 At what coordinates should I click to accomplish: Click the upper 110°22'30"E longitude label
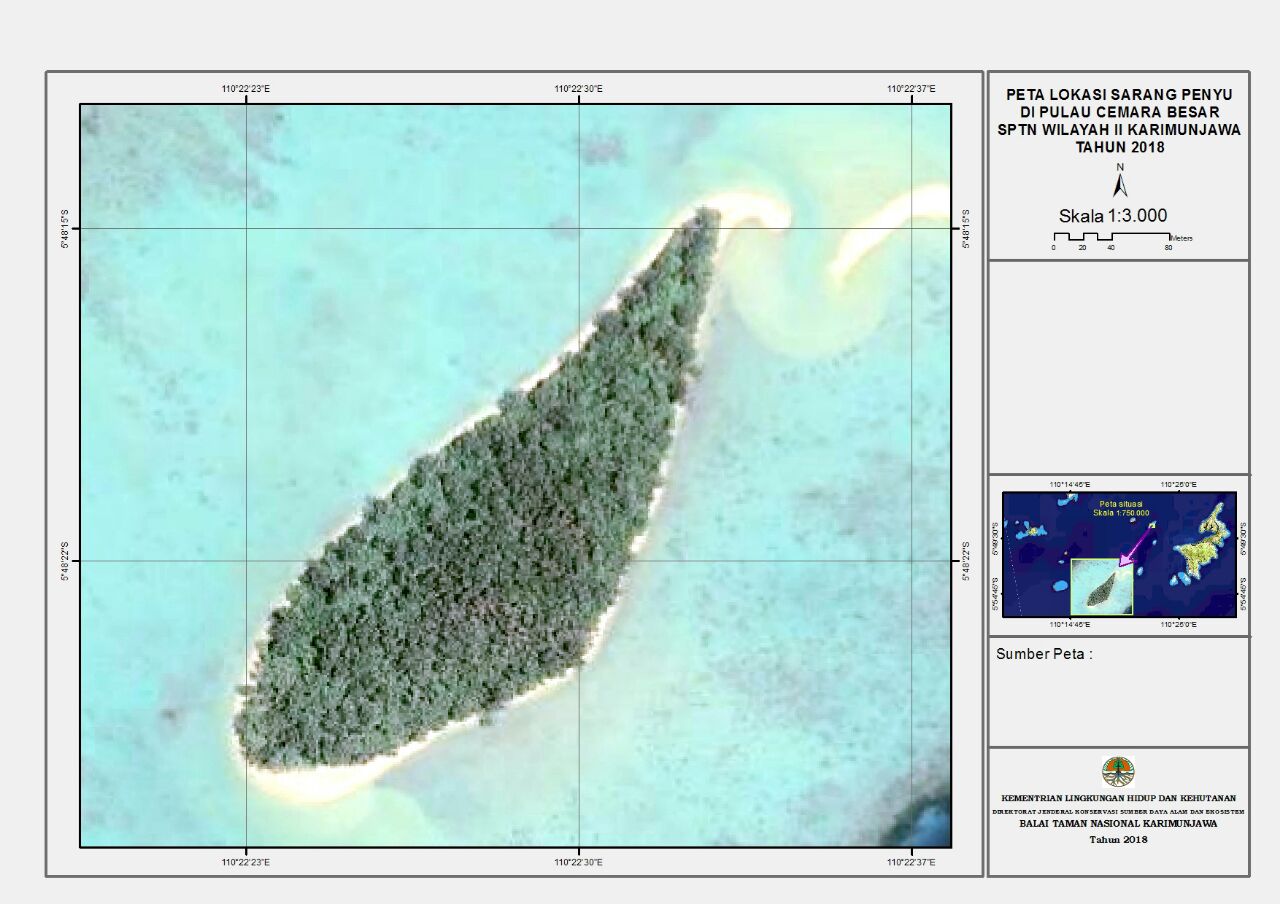tap(578, 89)
